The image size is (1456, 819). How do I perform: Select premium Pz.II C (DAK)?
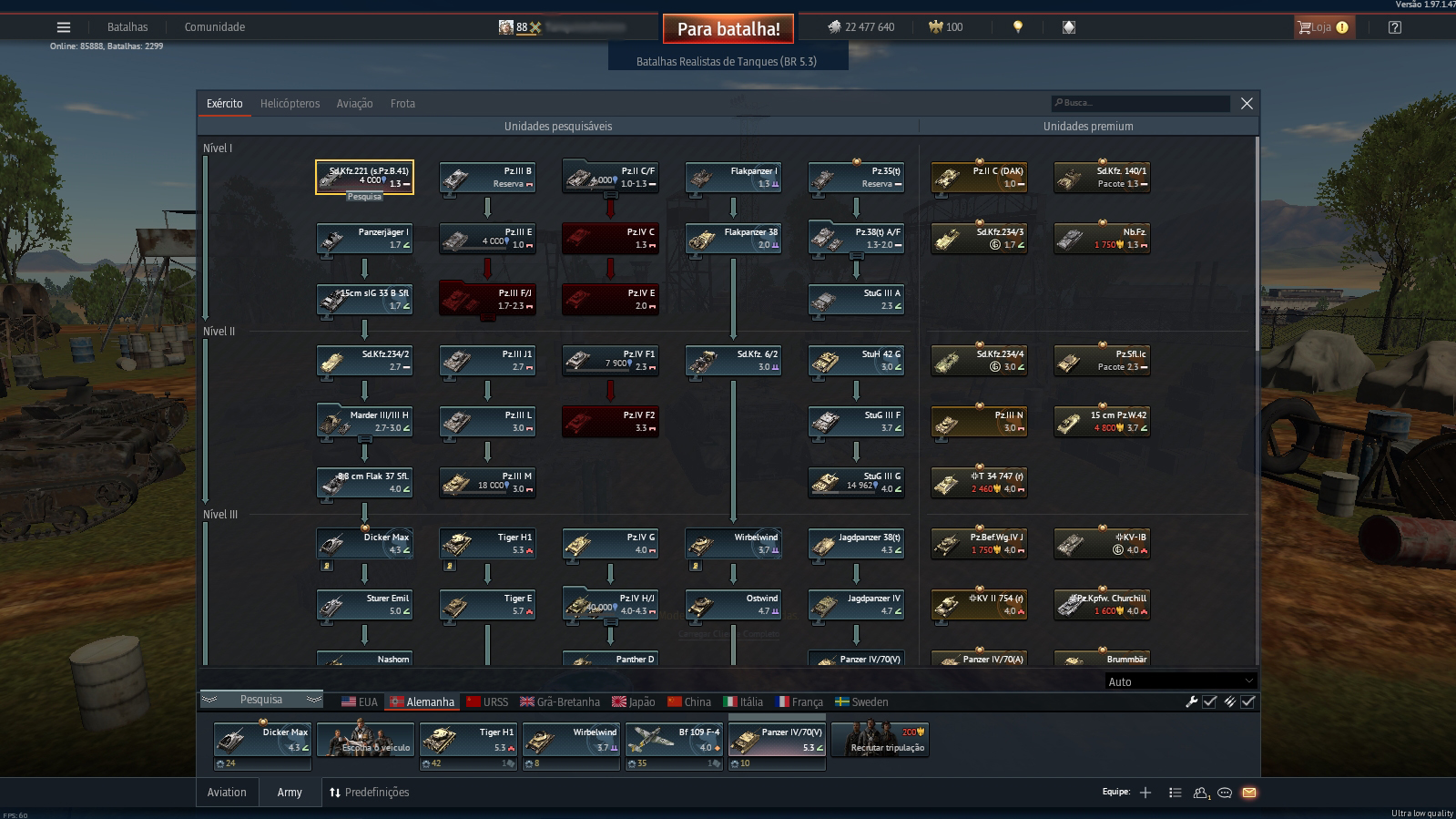[979, 178]
